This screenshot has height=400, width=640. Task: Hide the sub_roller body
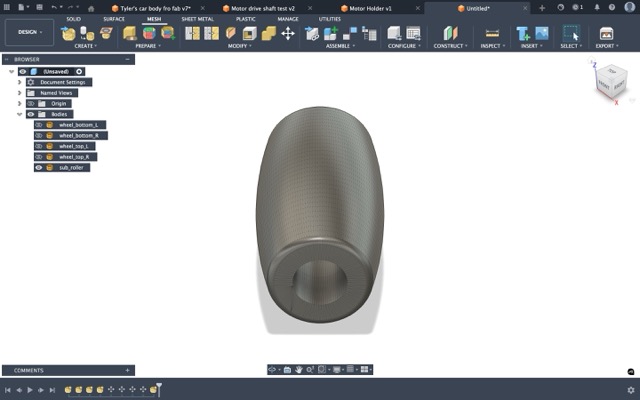(39, 167)
